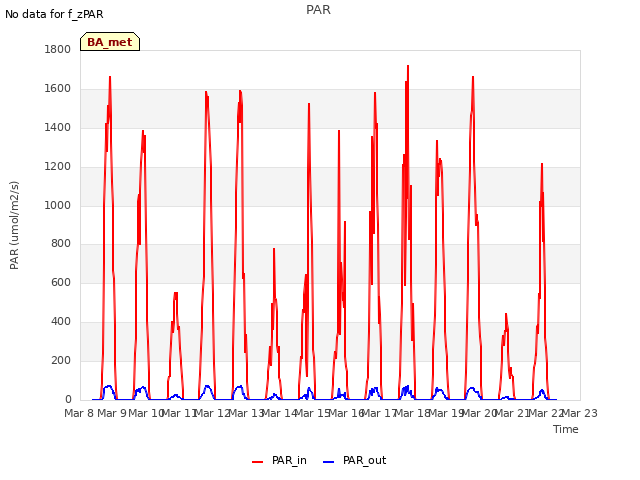Image resolution: width=640 pixels, height=480 pixels.
Task: Toggle the PAR_out legend entry
Action: click(x=354, y=460)
